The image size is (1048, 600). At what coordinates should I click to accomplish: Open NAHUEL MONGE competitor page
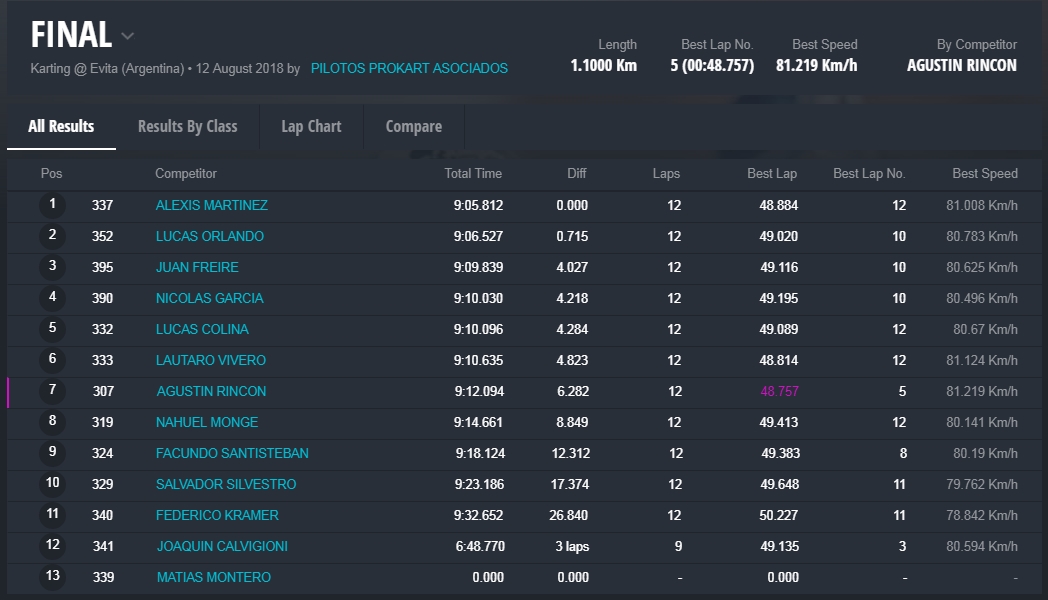click(x=206, y=423)
